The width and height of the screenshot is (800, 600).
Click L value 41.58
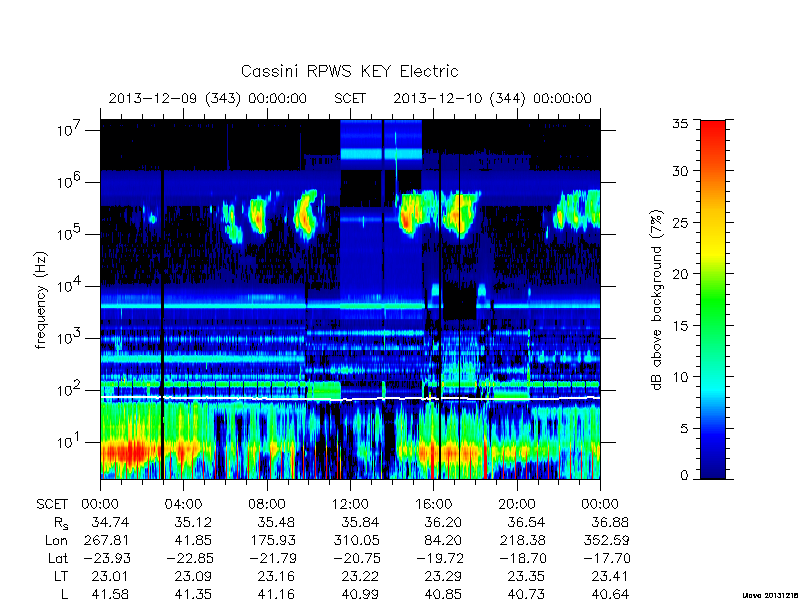click(x=110, y=594)
